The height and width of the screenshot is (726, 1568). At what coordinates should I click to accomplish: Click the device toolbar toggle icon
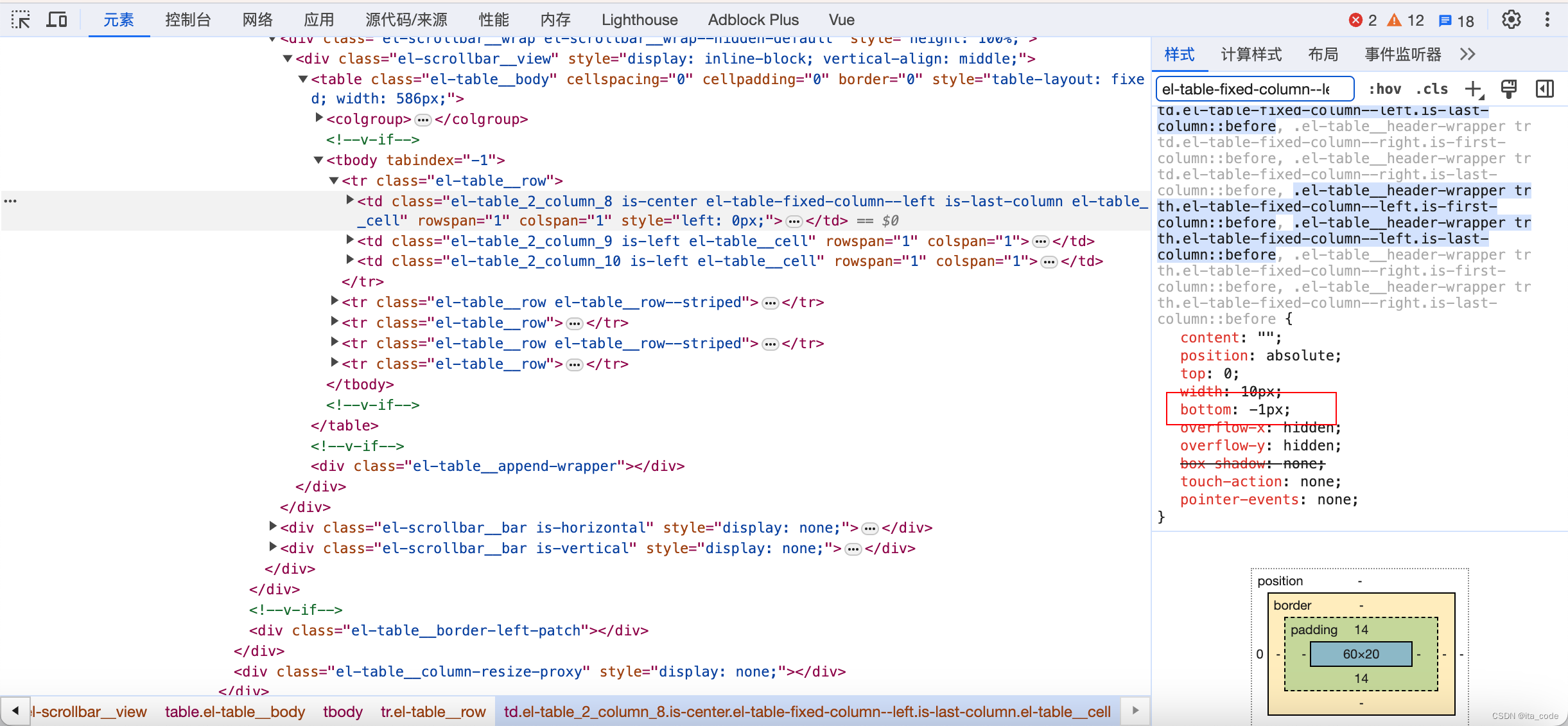pos(57,18)
